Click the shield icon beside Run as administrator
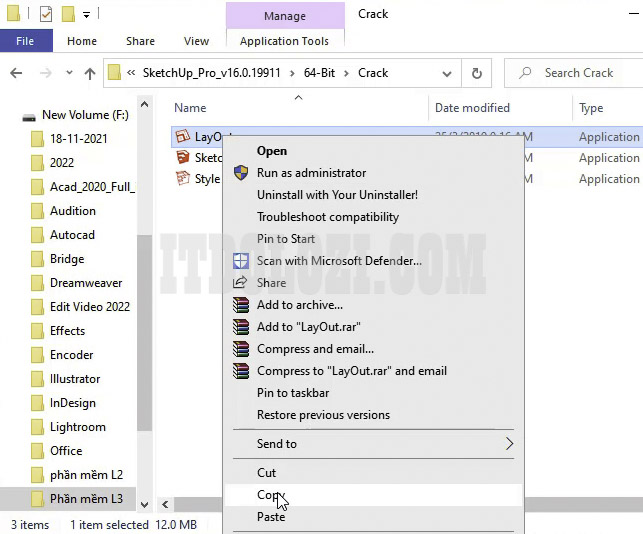Viewport: 643px width, 534px height. click(240, 173)
